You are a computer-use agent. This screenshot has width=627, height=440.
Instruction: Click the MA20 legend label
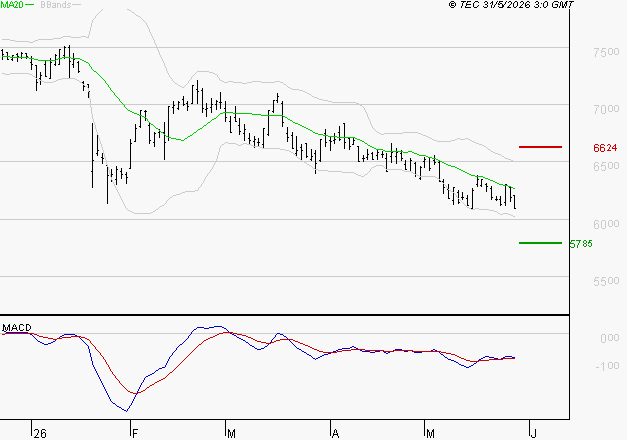coord(12,5)
